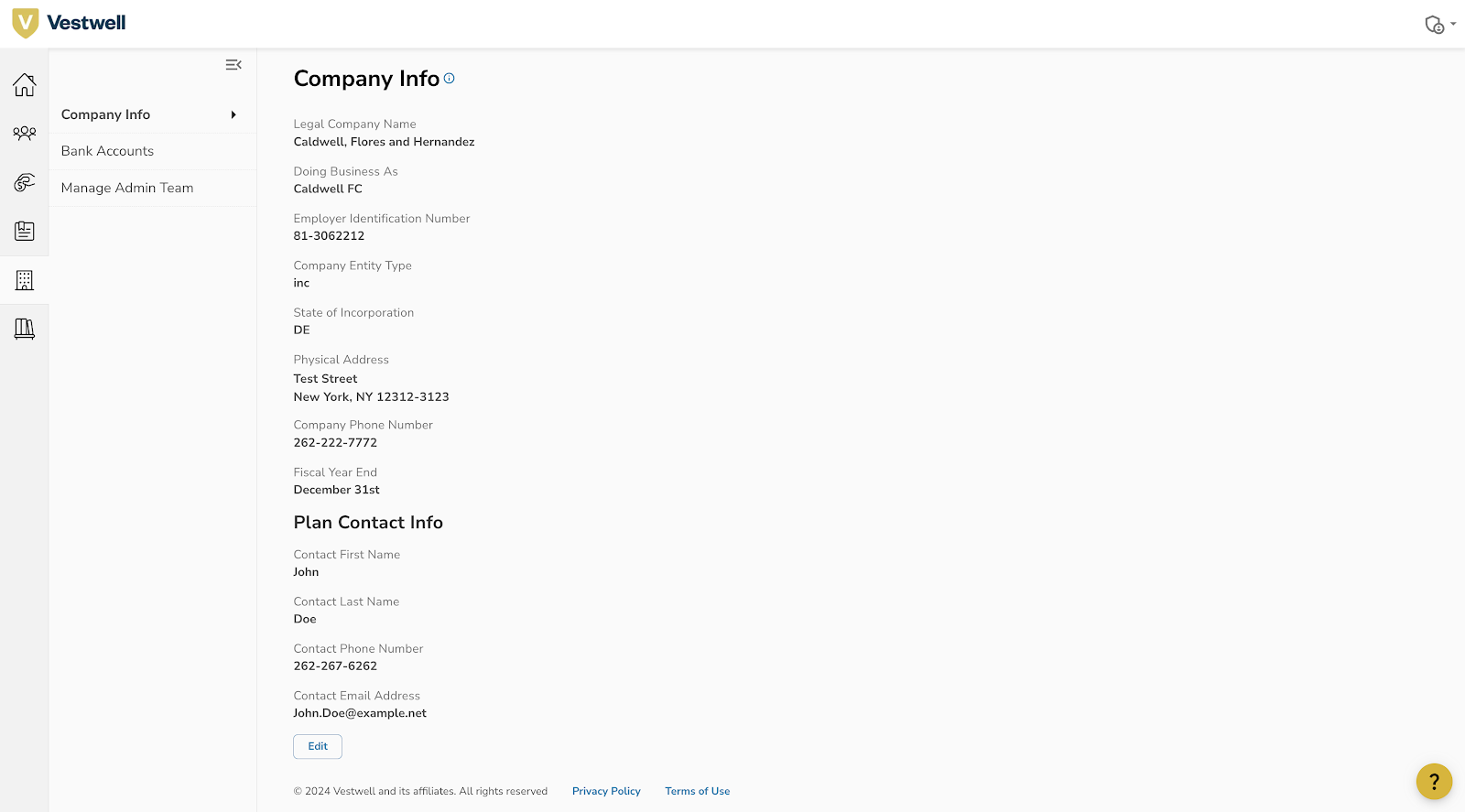Open the yellow help question-mark button

point(1434,782)
